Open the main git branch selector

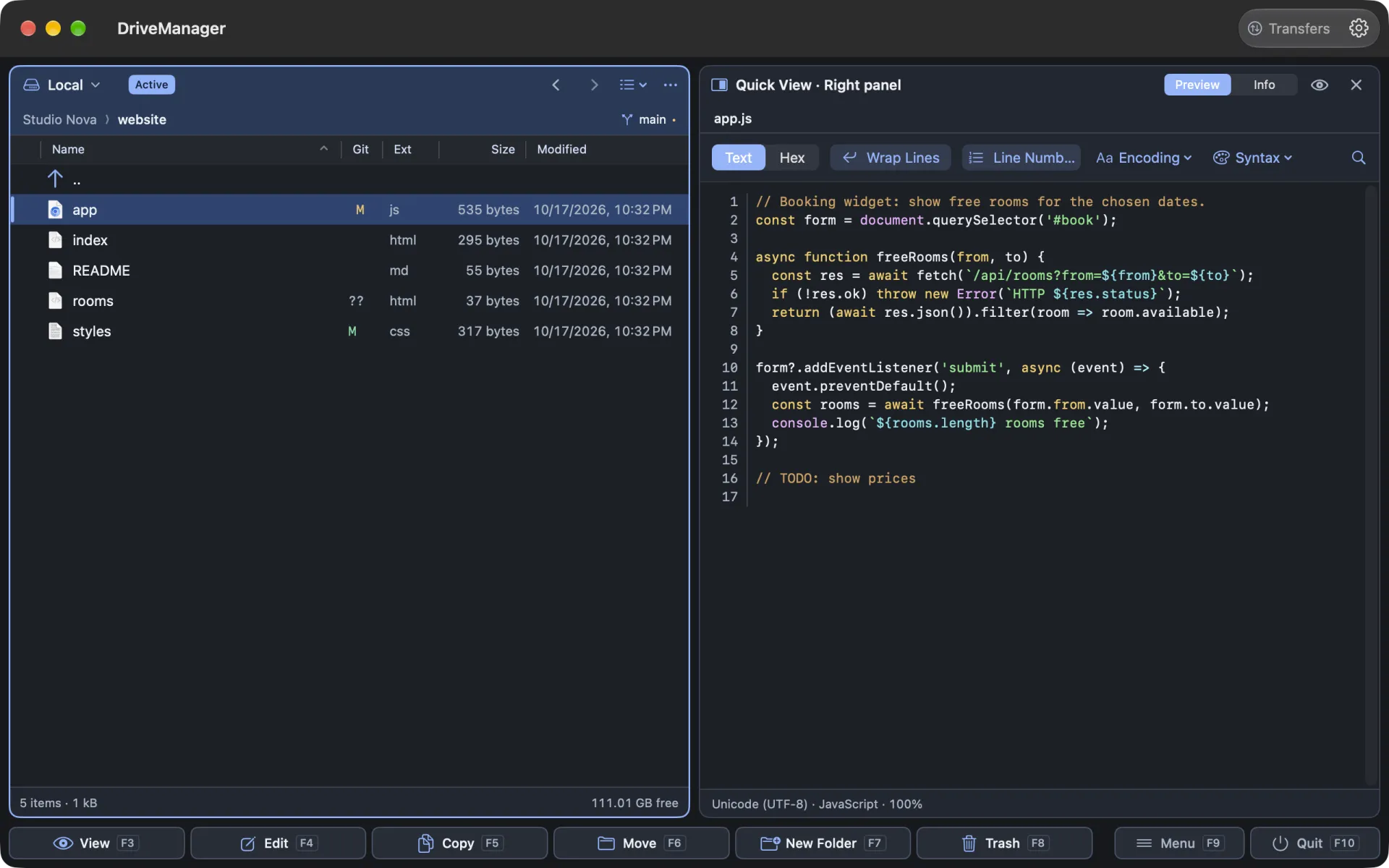648,119
